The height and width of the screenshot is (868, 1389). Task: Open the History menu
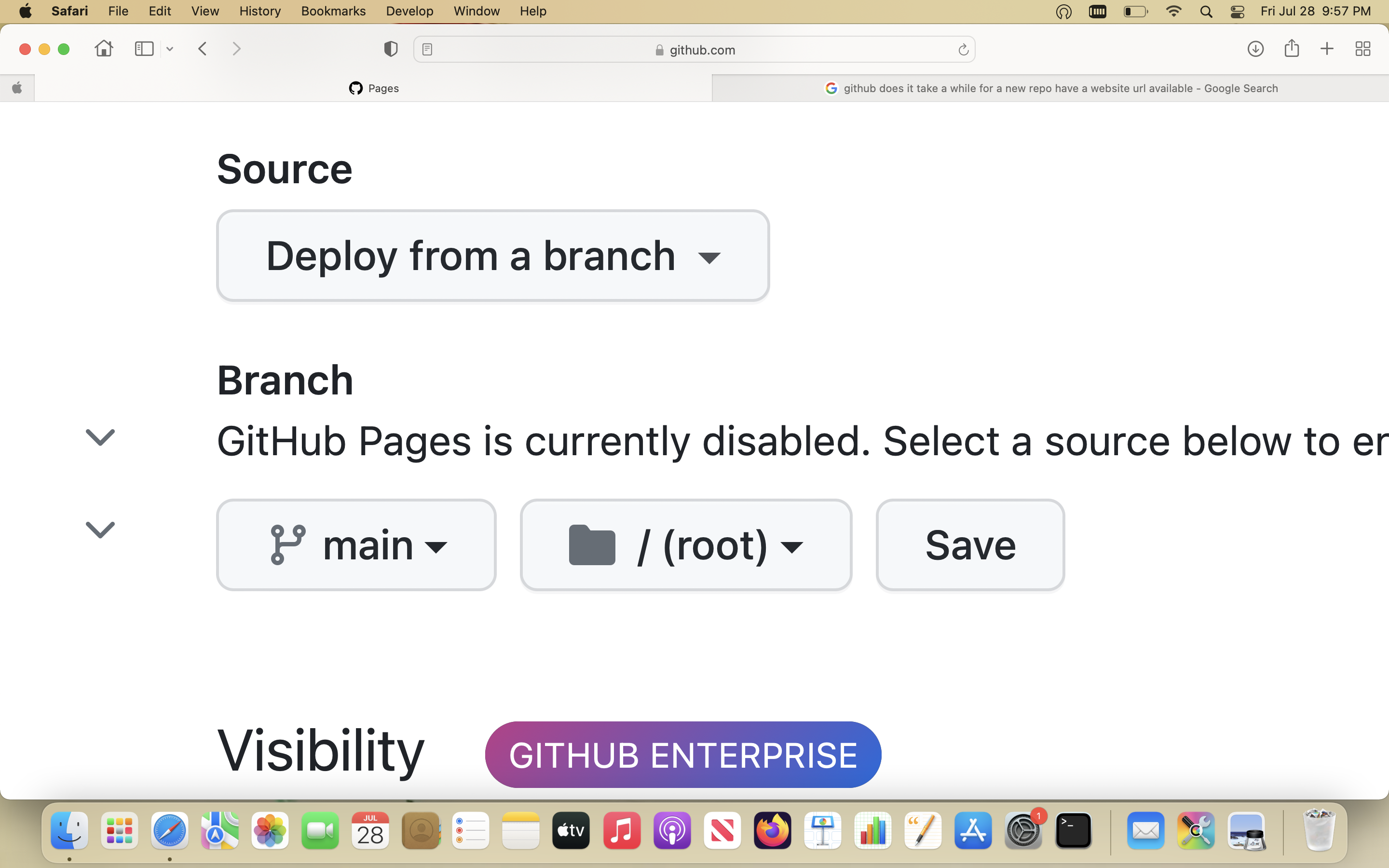coord(260,12)
